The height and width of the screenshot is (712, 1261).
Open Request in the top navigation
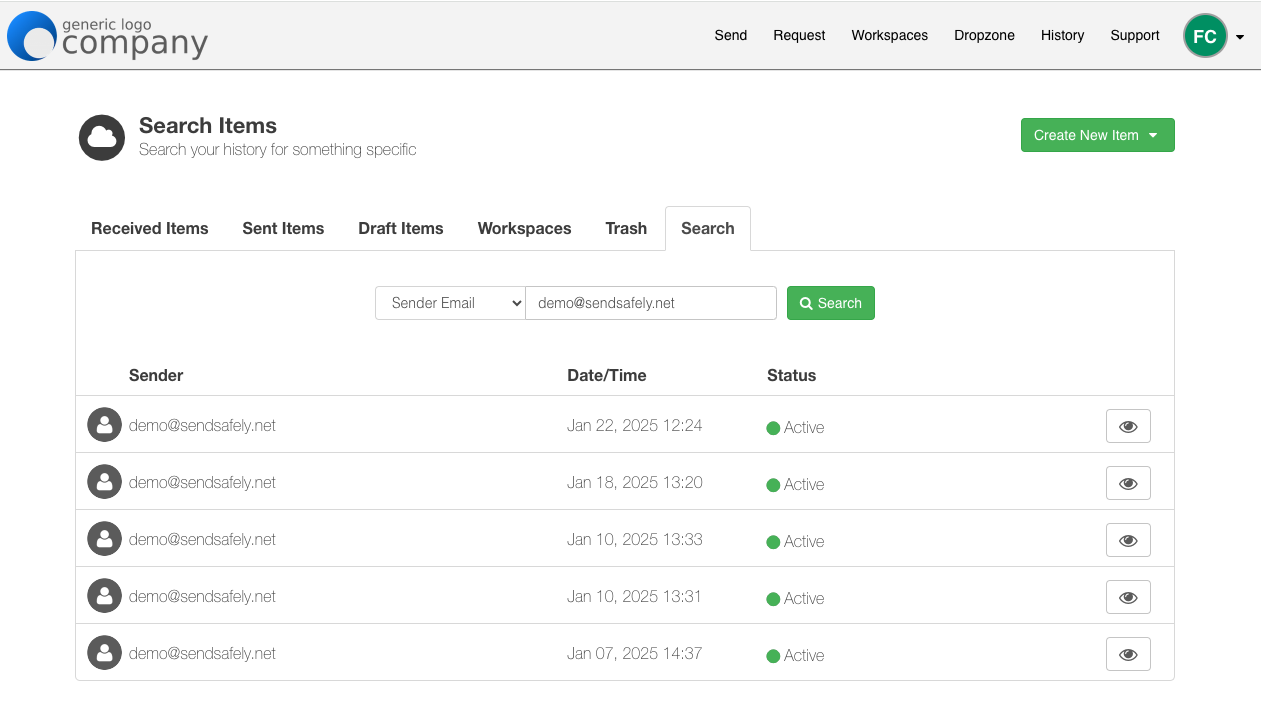tap(799, 35)
